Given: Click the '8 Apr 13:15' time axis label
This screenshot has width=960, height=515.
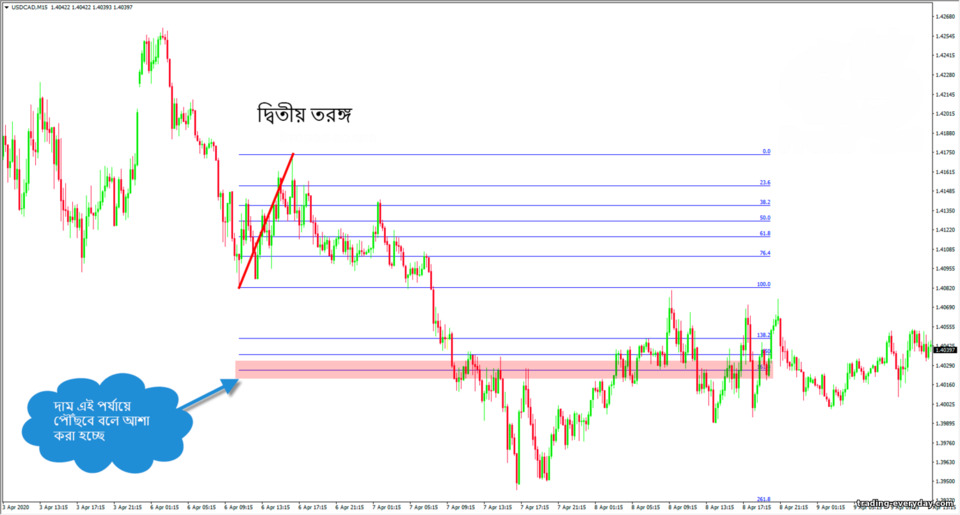Looking at the screenshot, I should 719,507.
